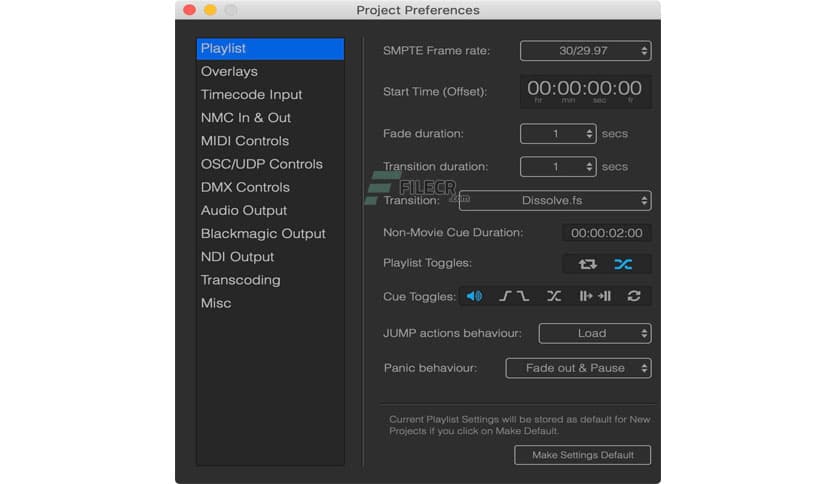Viewport: 836px width, 484px height.
Task: Go to NDI Output preferences
Action: 237,257
